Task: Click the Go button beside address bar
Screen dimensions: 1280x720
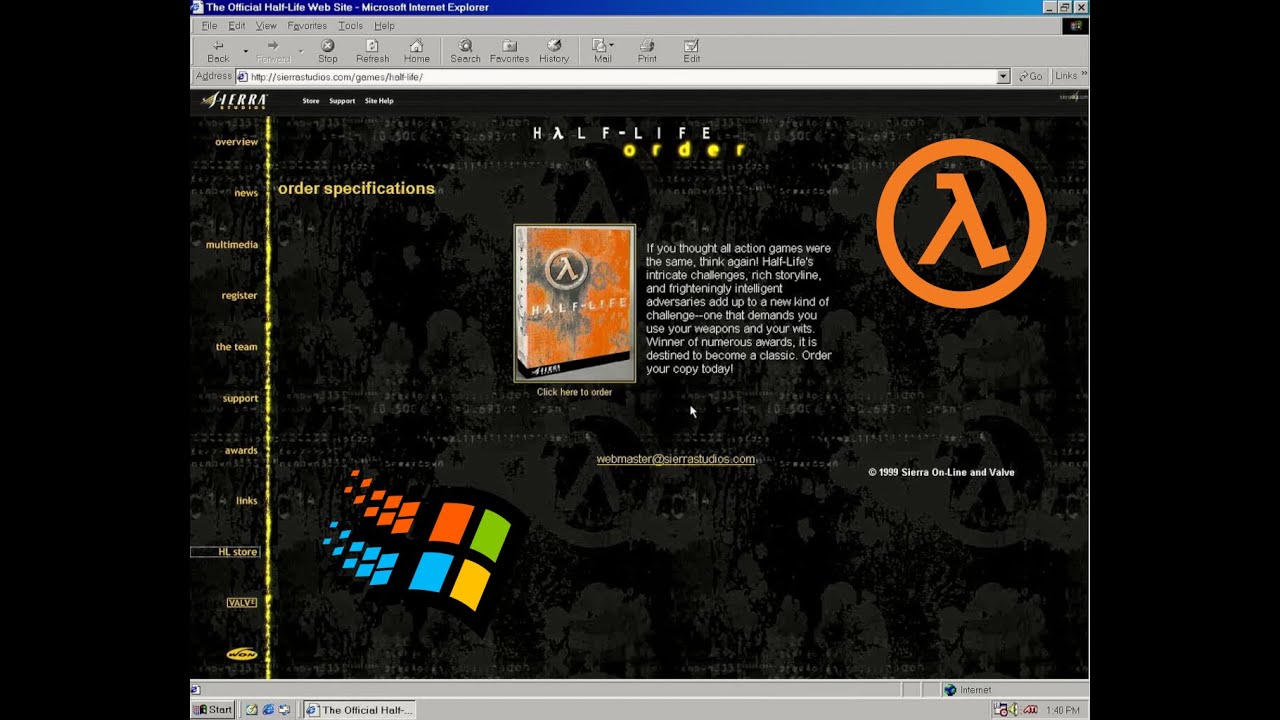Action: click(1030, 77)
